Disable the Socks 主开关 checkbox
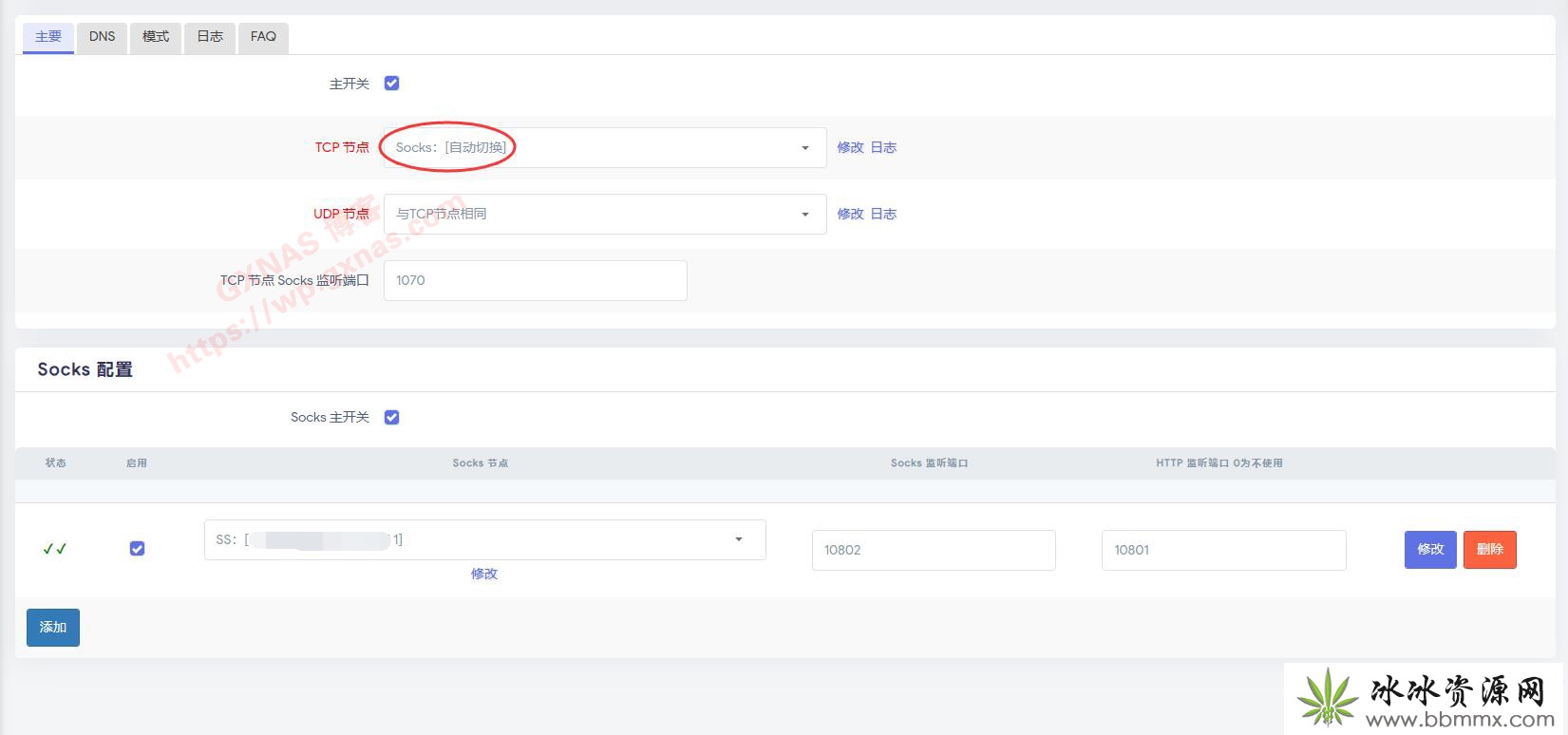 coord(391,417)
